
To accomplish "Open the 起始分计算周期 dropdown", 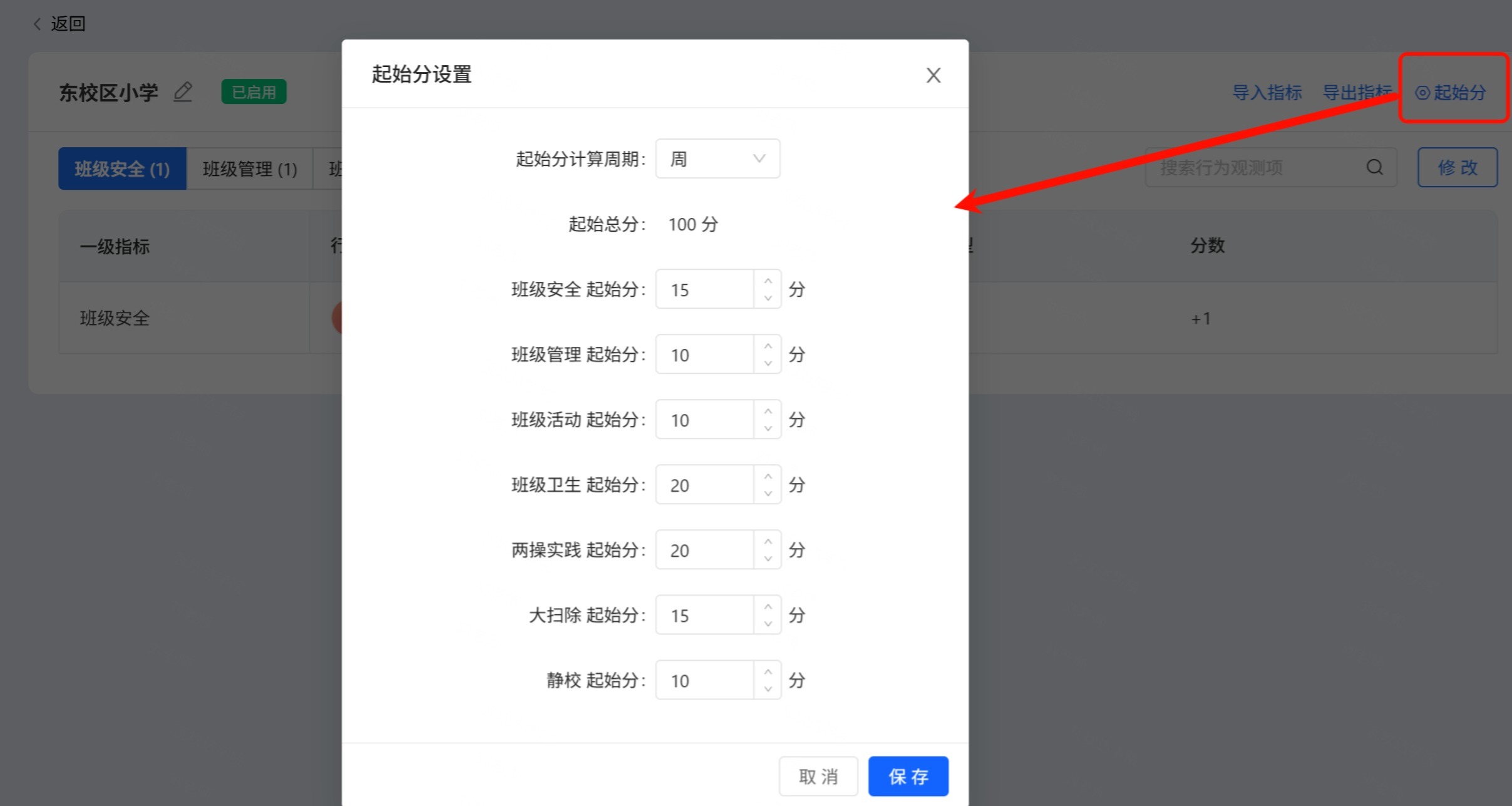I will (717, 159).
